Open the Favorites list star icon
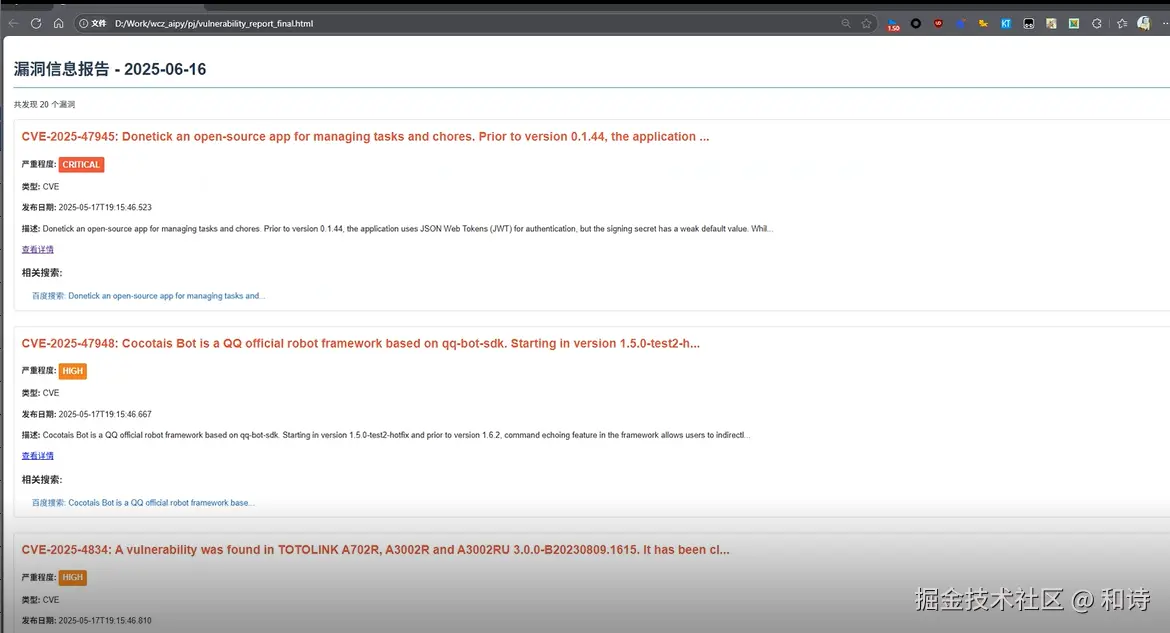 (1121, 24)
